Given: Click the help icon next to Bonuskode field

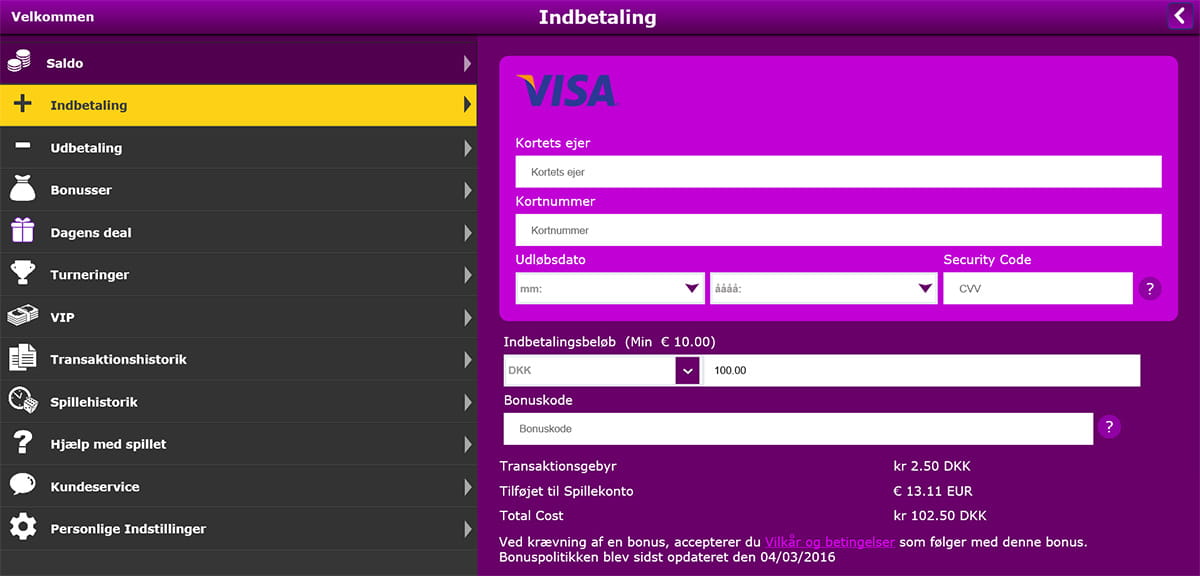Looking at the screenshot, I should (x=1108, y=427).
